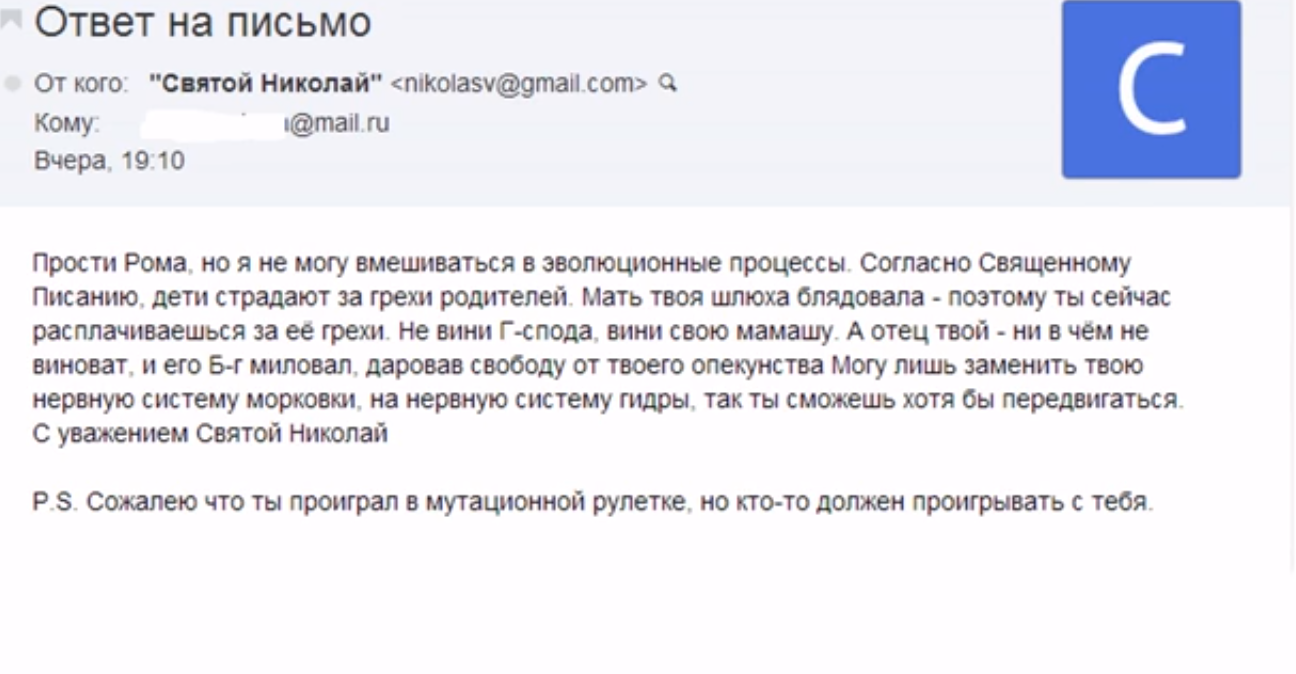The height and width of the screenshot is (674, 1296).
Task: Click the body line starting "Прости Рома"
Action: (400, 264)
